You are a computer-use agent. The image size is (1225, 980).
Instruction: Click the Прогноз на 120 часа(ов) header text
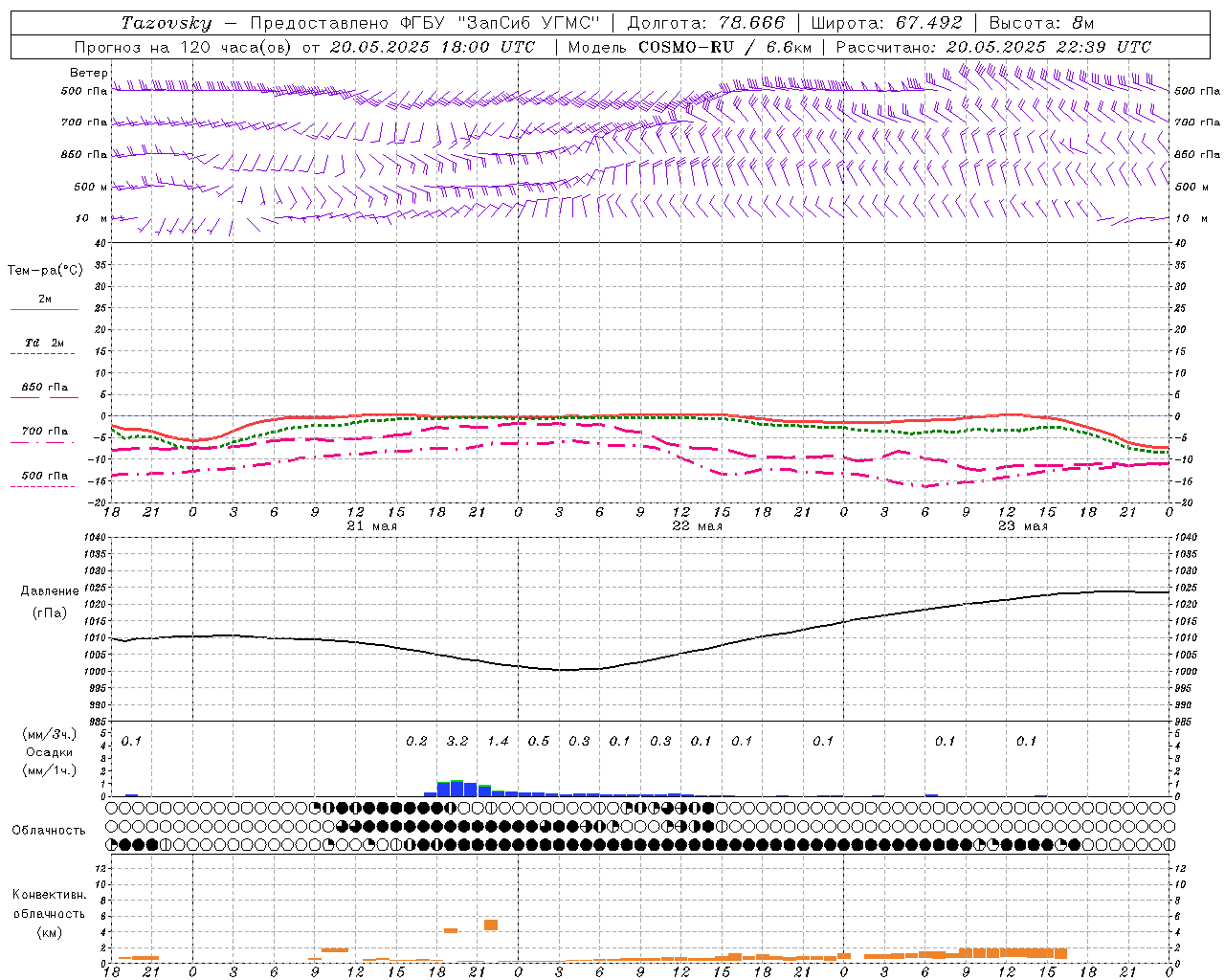tap(184, 47)
